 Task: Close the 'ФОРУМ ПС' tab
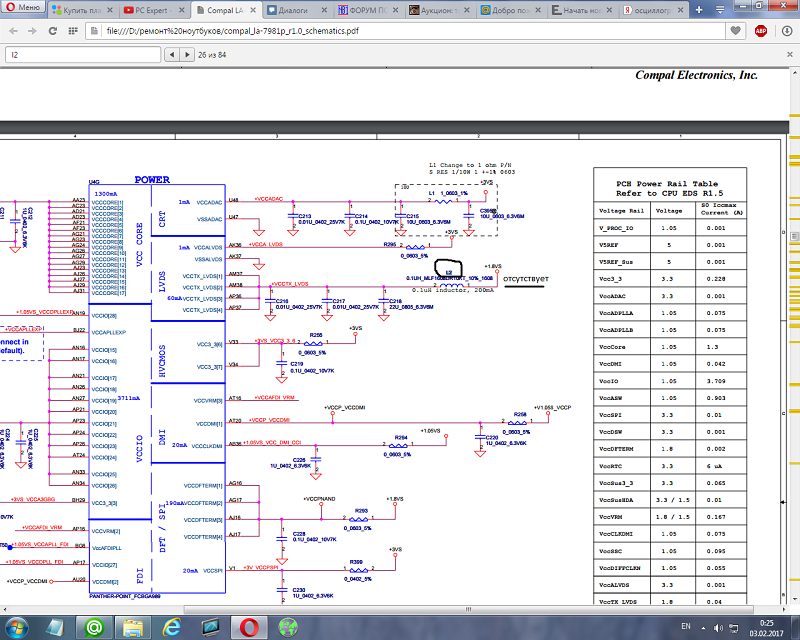point(396,10)
